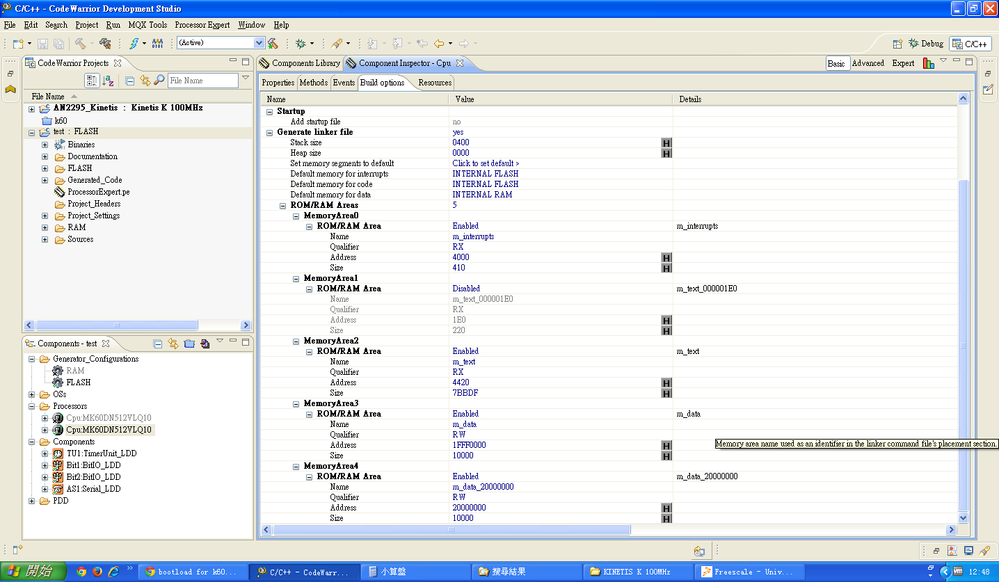Switch inspector view to Advanced

[868, 63]
